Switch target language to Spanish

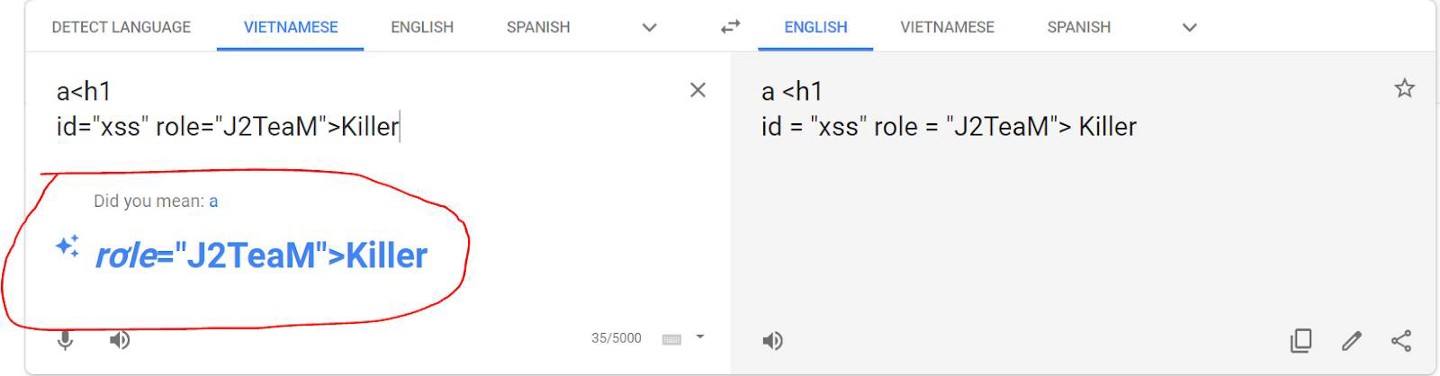click(x=1079, y=27)
